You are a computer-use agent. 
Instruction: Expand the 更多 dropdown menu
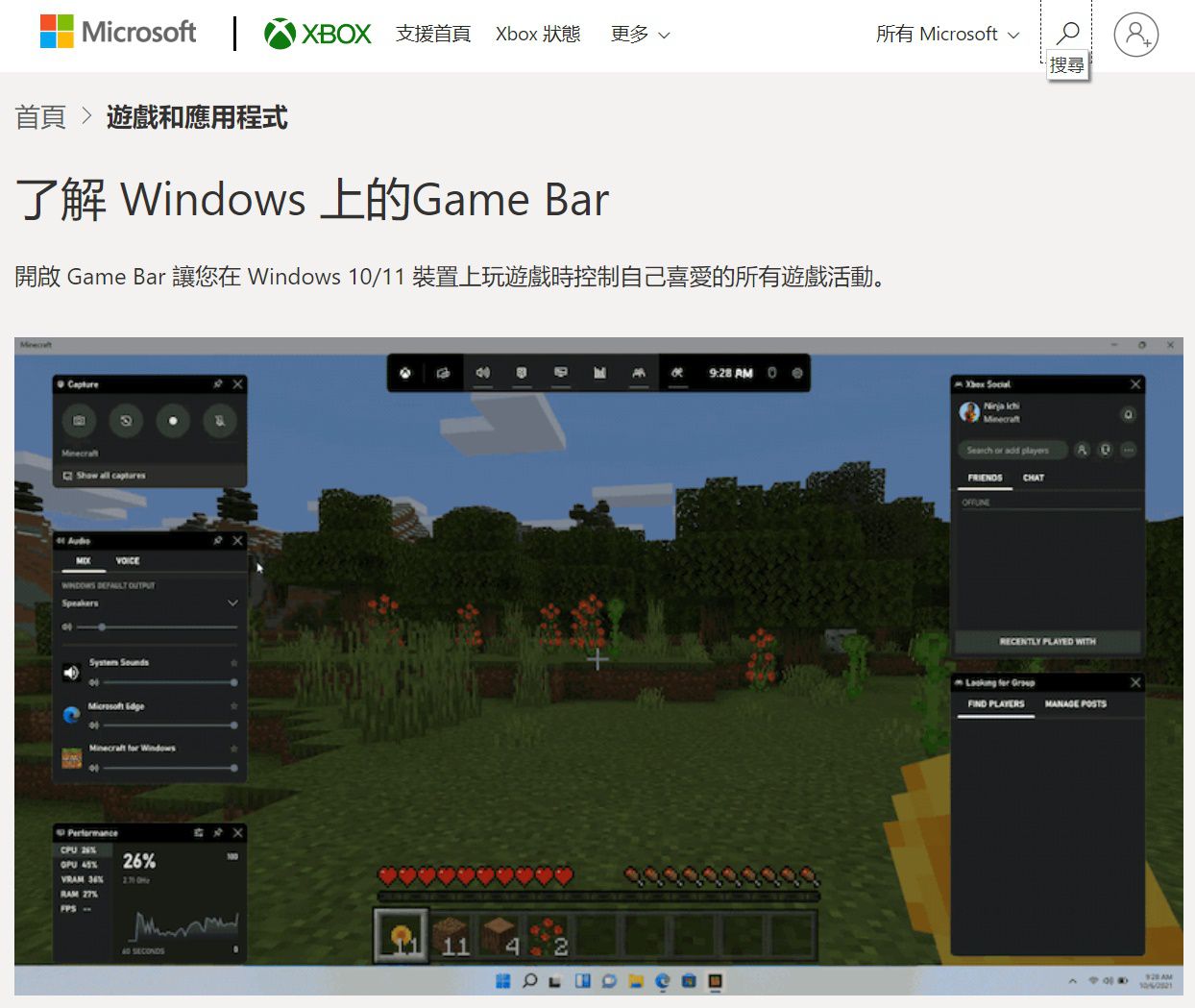pyautogui.click(x=641, y=34)
